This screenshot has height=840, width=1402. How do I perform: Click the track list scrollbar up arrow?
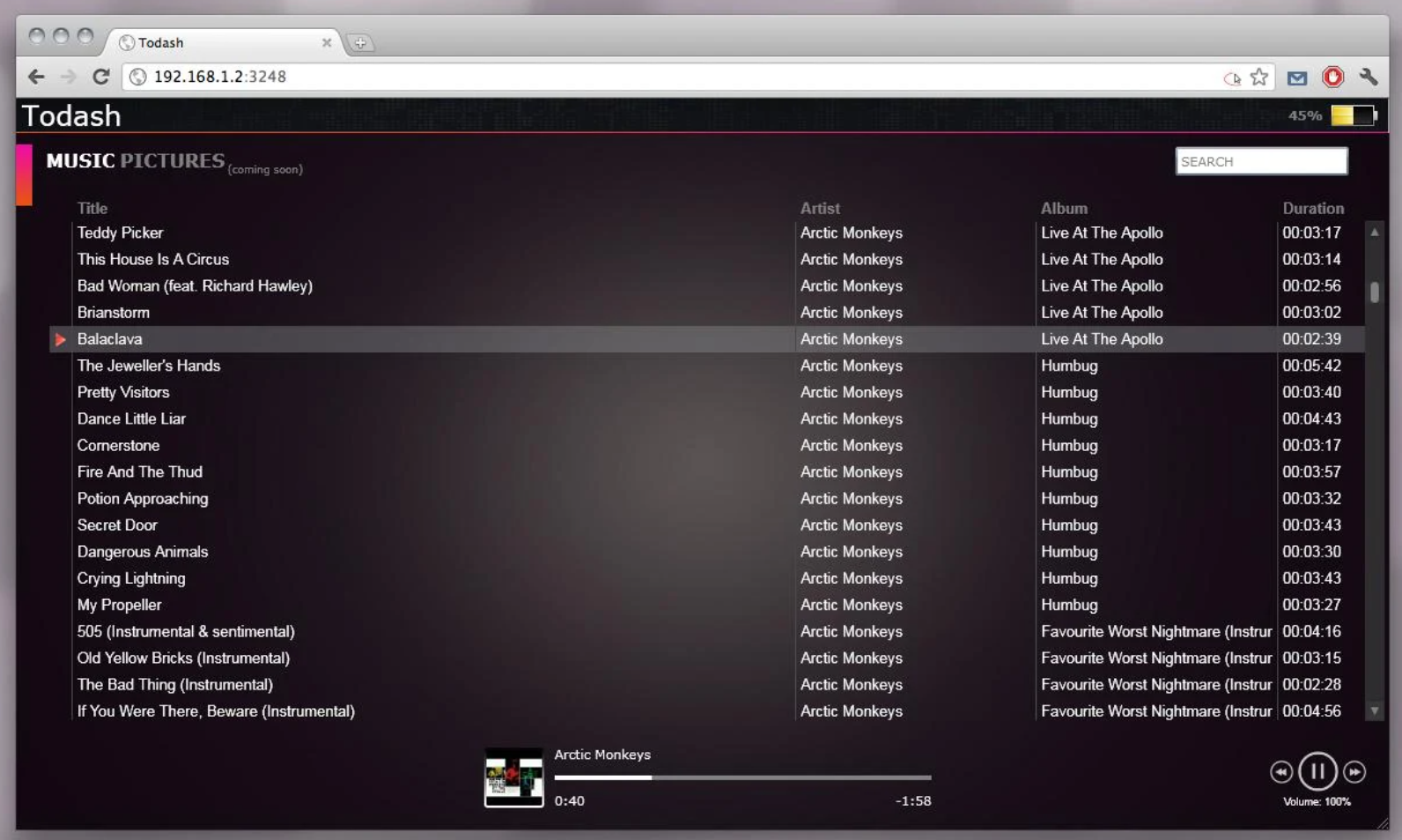coord(1374,232)
